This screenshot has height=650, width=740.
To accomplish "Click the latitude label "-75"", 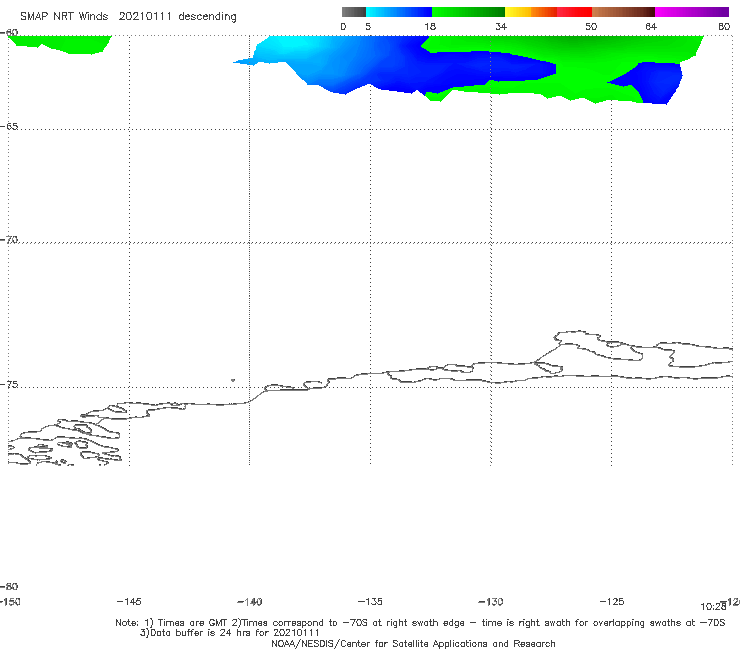I will (9, 385).
